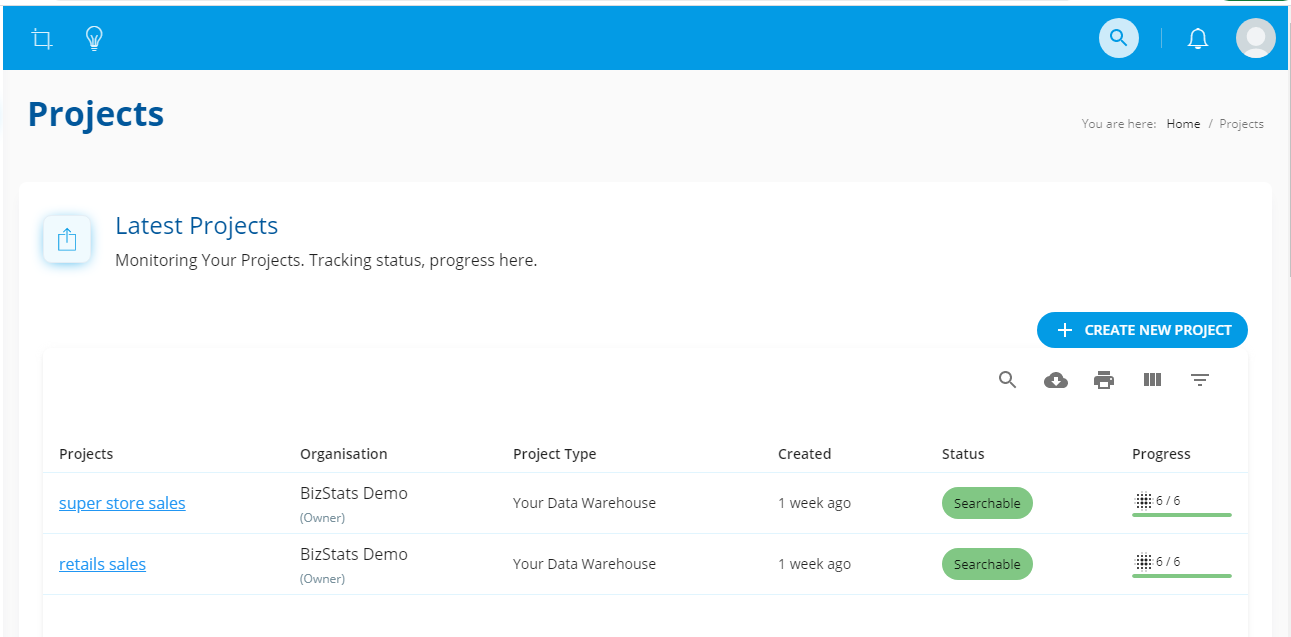Click the Searchable badge for super store sales
The image size is (1291, 637).
(987, 503)
